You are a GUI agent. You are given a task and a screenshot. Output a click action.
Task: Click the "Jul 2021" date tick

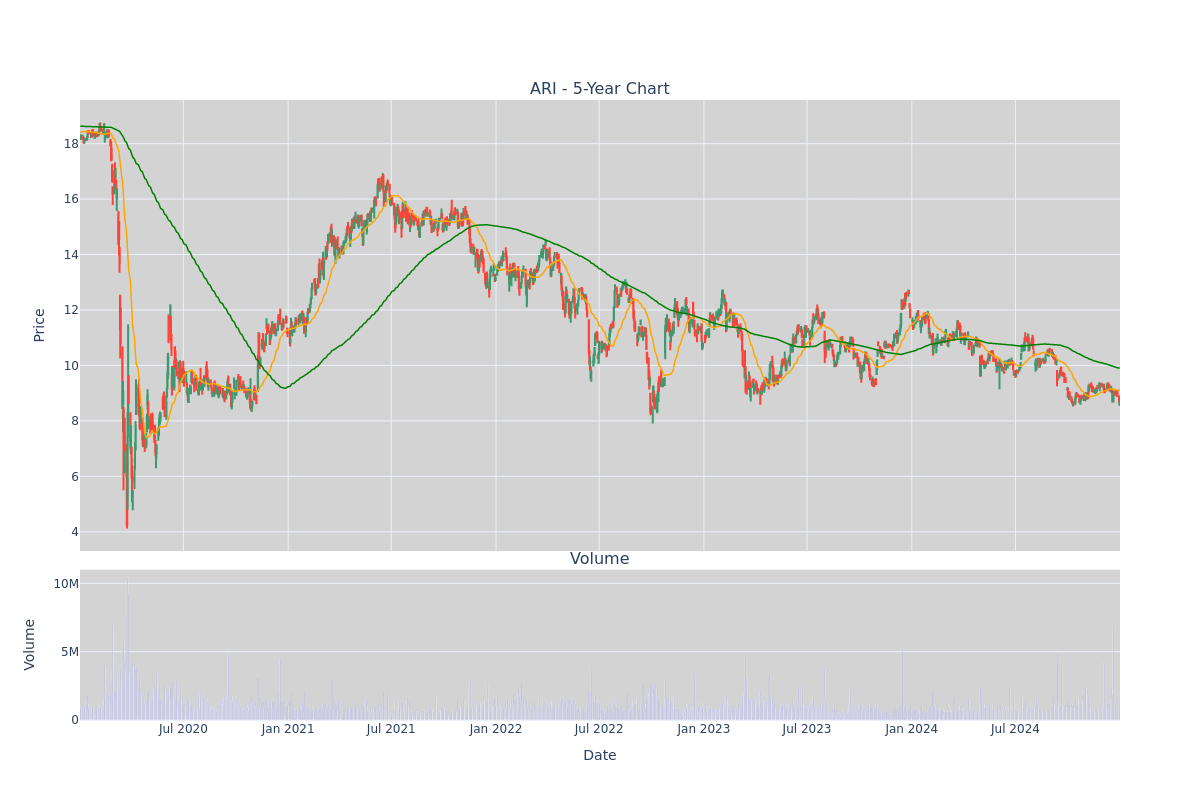(391, 729)
